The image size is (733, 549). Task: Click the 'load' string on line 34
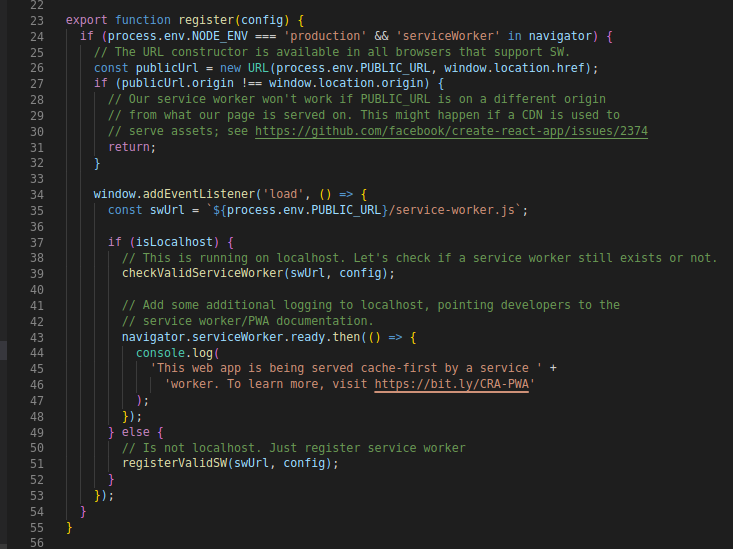pos(283,194)
